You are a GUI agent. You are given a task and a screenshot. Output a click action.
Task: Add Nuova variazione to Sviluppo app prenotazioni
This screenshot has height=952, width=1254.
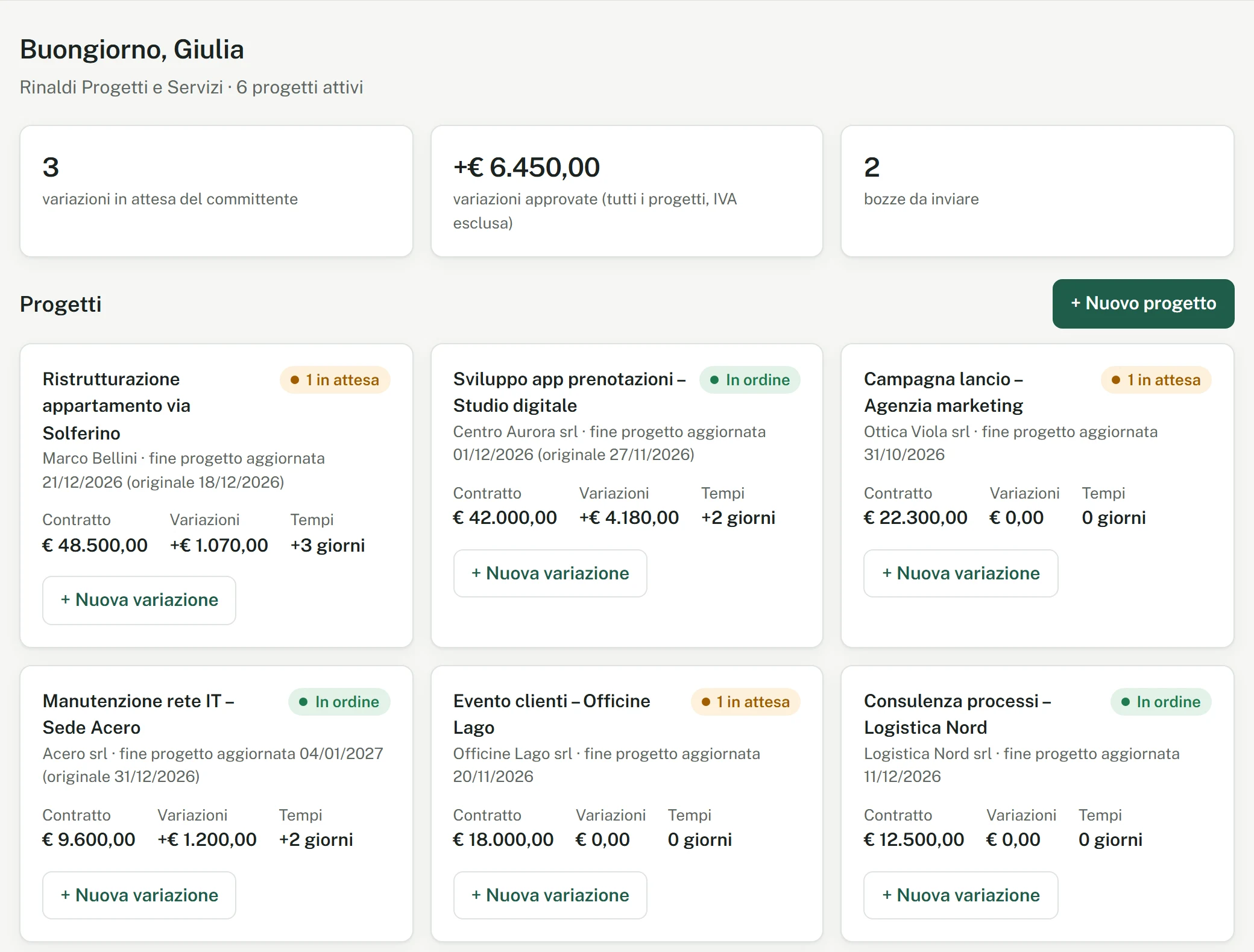click(550, 573)
